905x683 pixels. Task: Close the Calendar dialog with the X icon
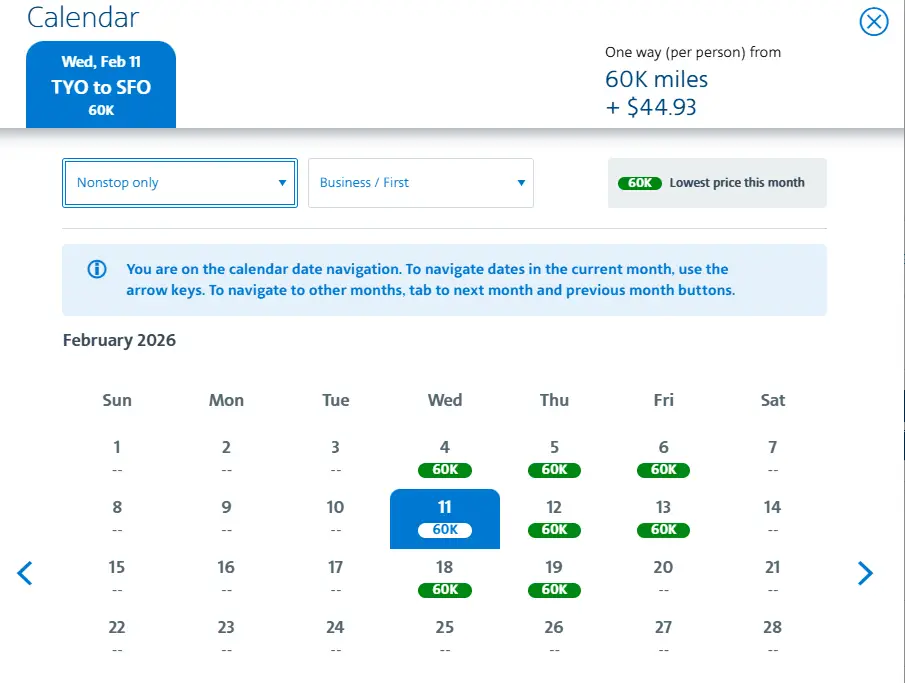tap(874, 21)
